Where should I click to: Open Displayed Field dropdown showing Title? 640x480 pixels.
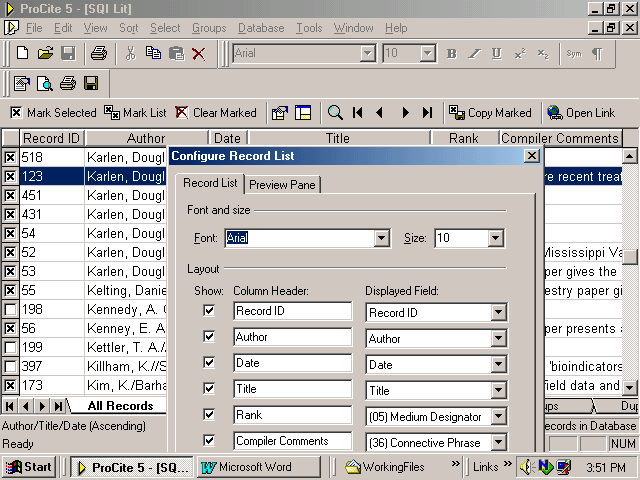498,391
